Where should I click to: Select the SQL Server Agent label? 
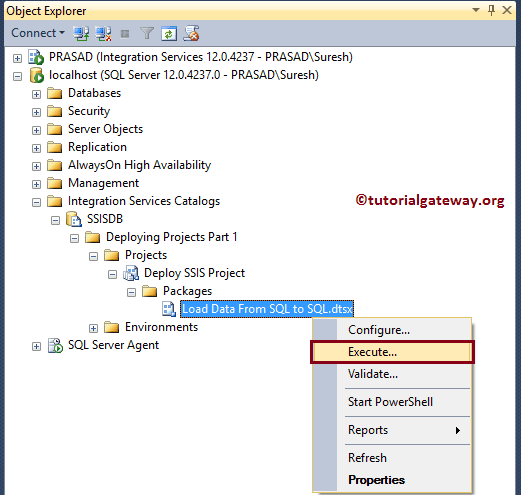[x=113, y=345]
